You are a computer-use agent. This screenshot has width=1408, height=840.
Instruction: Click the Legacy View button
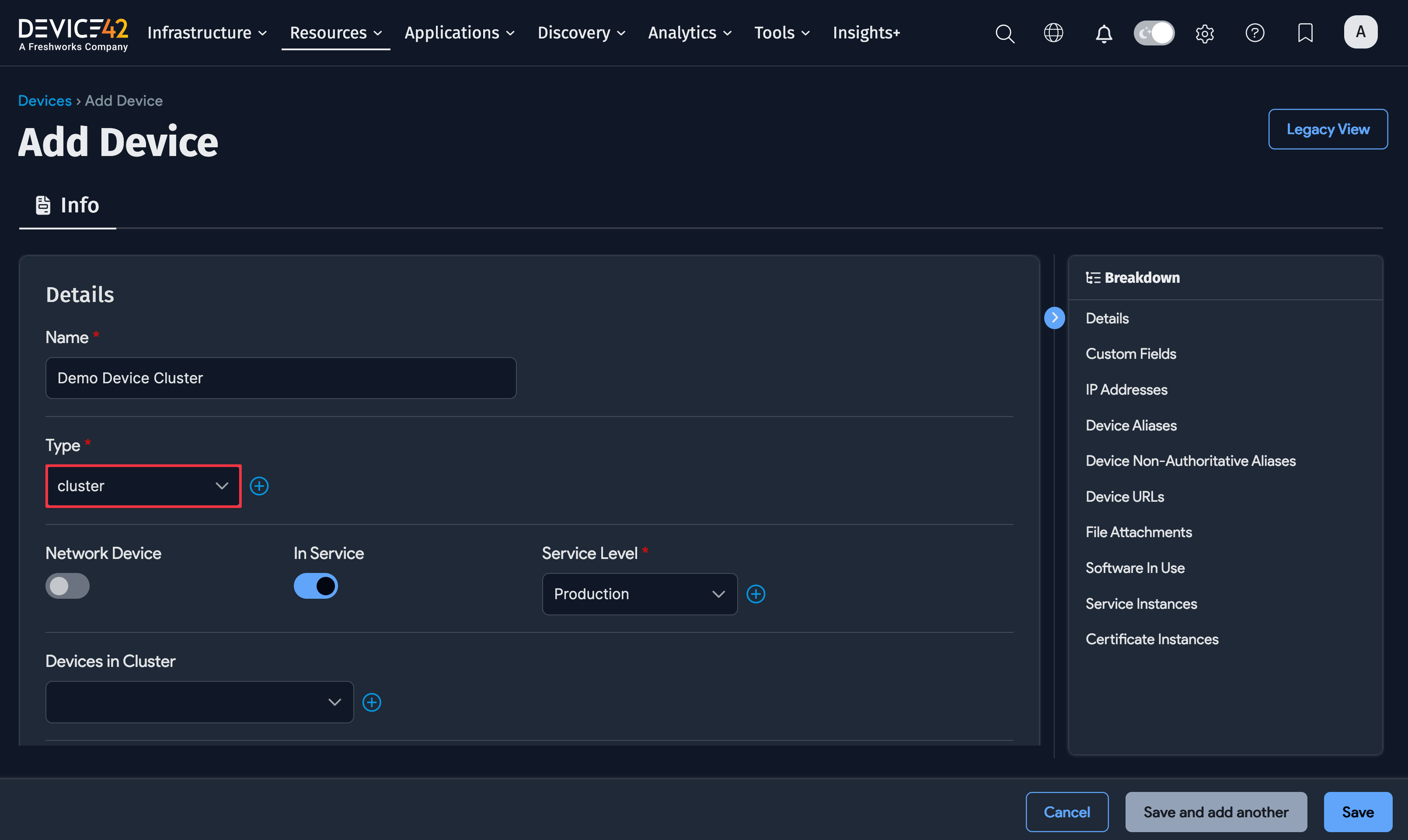point(1328,128)
